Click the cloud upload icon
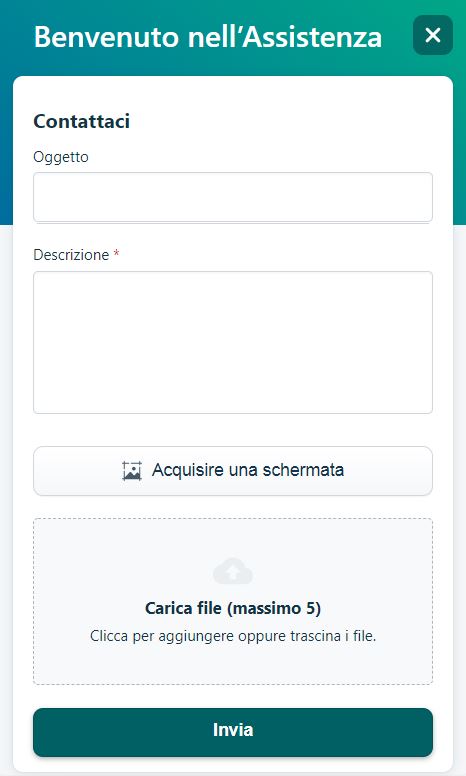 (233, 571)
